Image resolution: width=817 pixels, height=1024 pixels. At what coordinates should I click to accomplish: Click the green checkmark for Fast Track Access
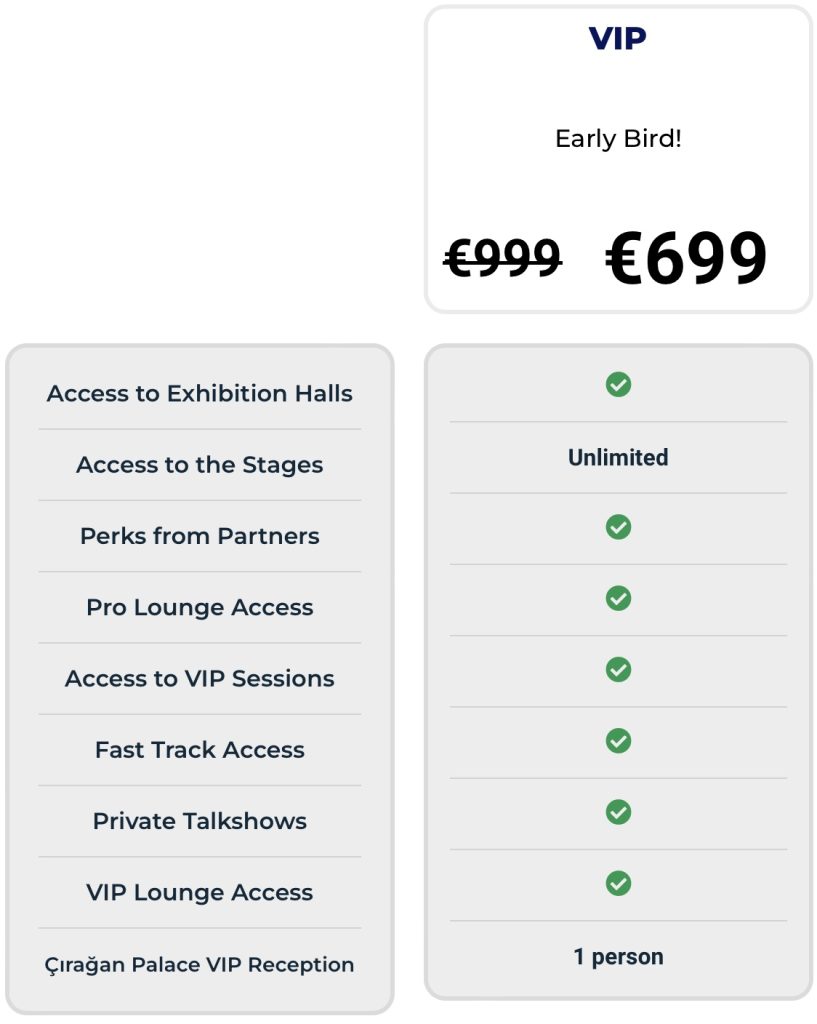coord(618,741)
